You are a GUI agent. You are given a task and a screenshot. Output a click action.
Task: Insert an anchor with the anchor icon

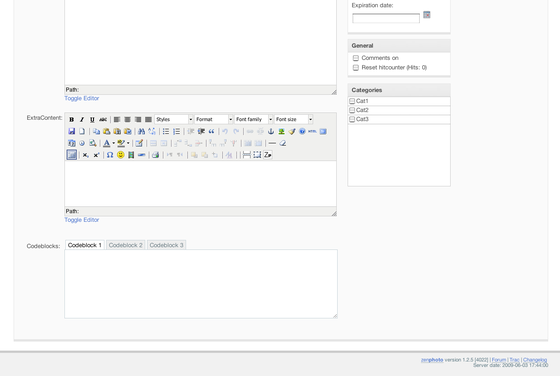[x=271, y=131]
